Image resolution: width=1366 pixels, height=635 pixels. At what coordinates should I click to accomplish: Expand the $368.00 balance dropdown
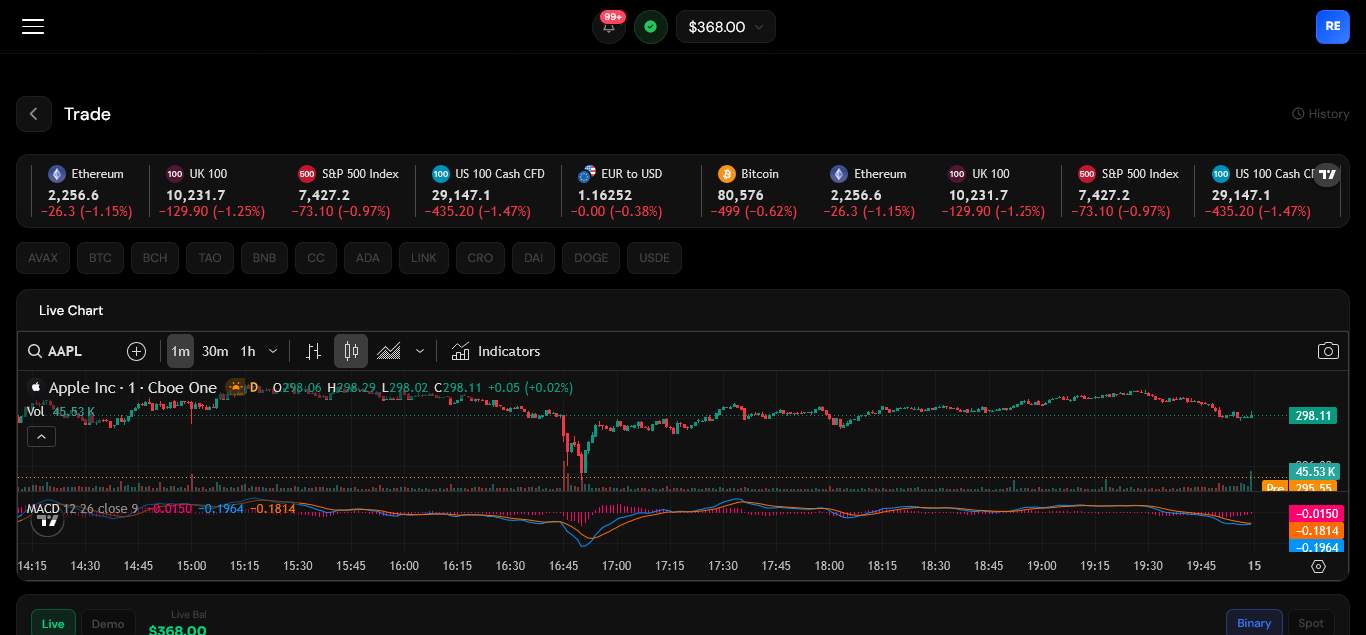coord(726,27)
